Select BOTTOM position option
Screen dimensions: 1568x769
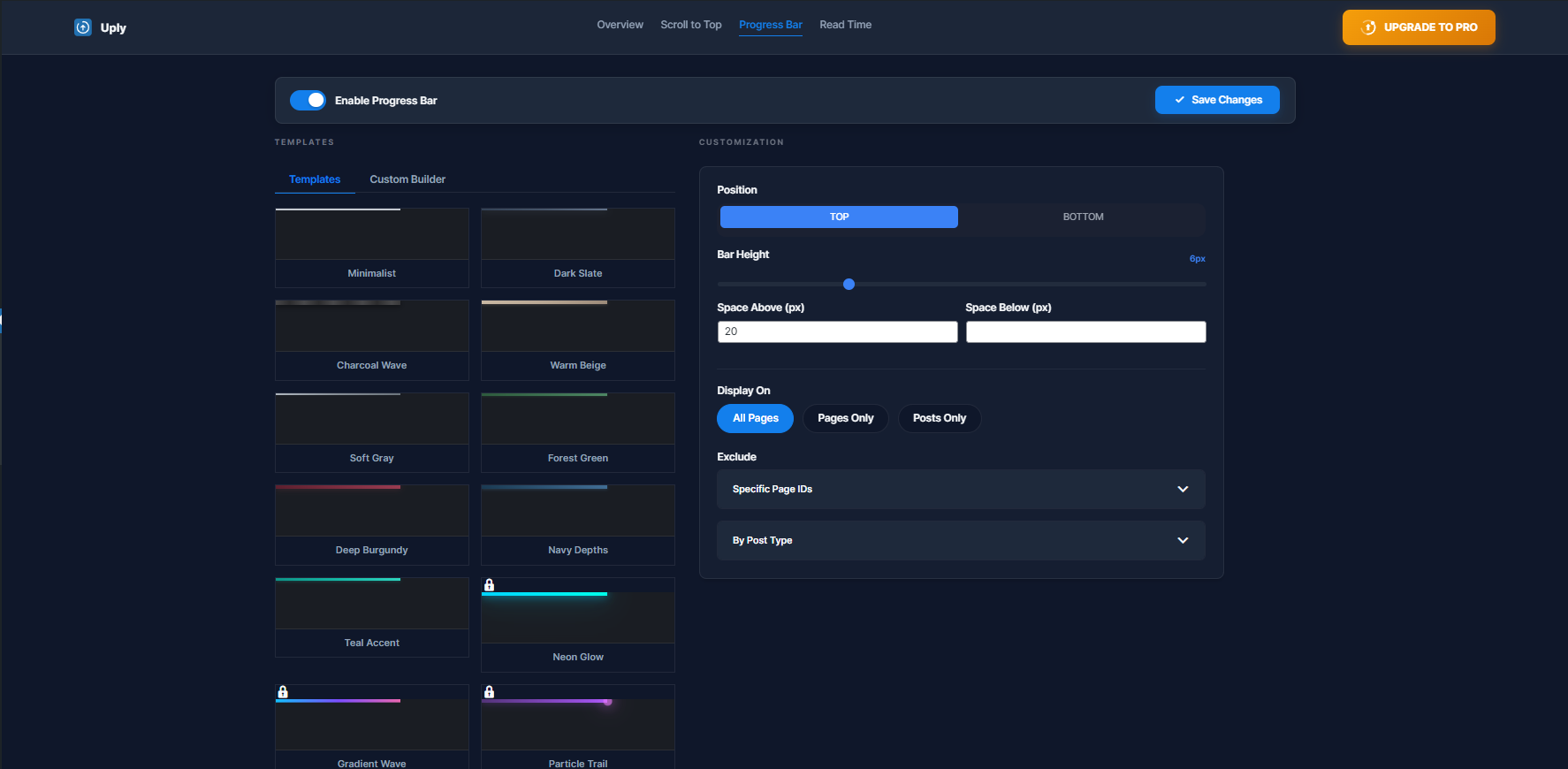coord(1083,217)
